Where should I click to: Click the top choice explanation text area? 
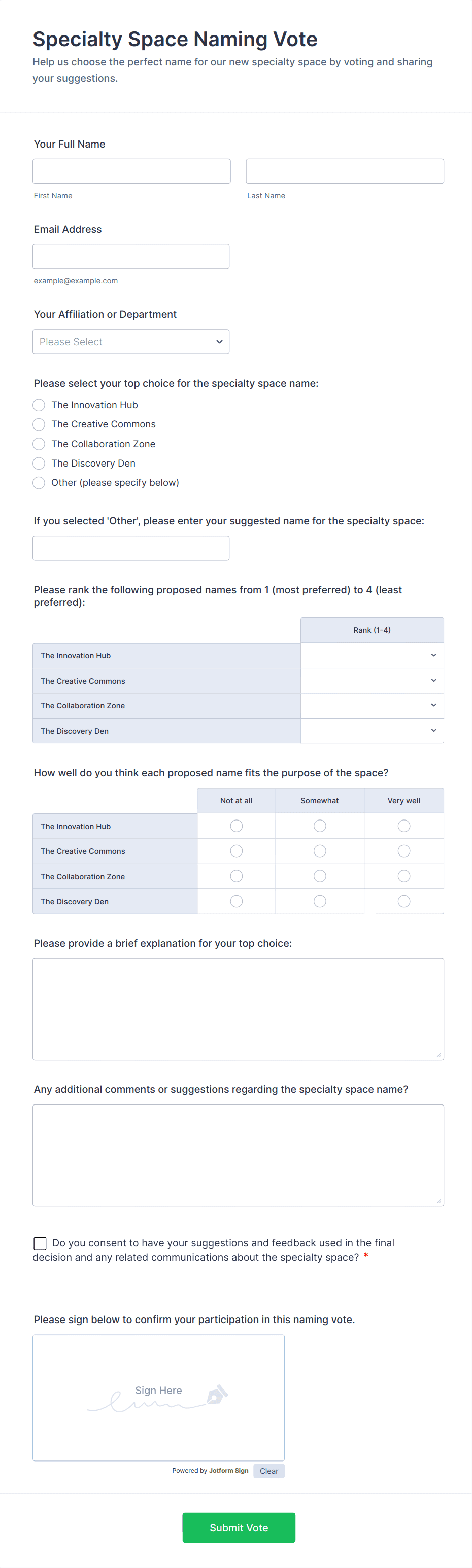238,1008
